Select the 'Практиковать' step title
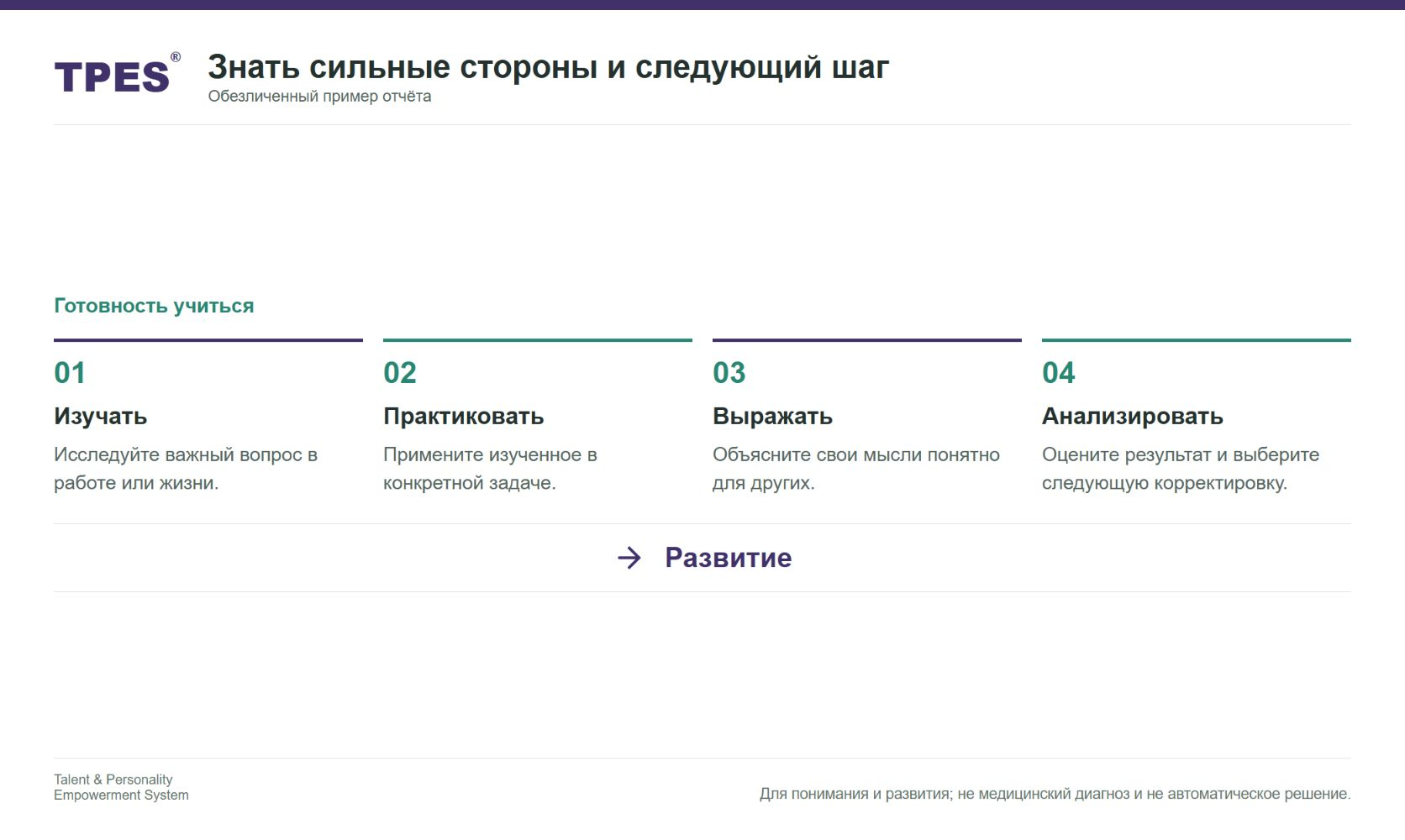Screen dimensions: 1405x840 [464, 417]
